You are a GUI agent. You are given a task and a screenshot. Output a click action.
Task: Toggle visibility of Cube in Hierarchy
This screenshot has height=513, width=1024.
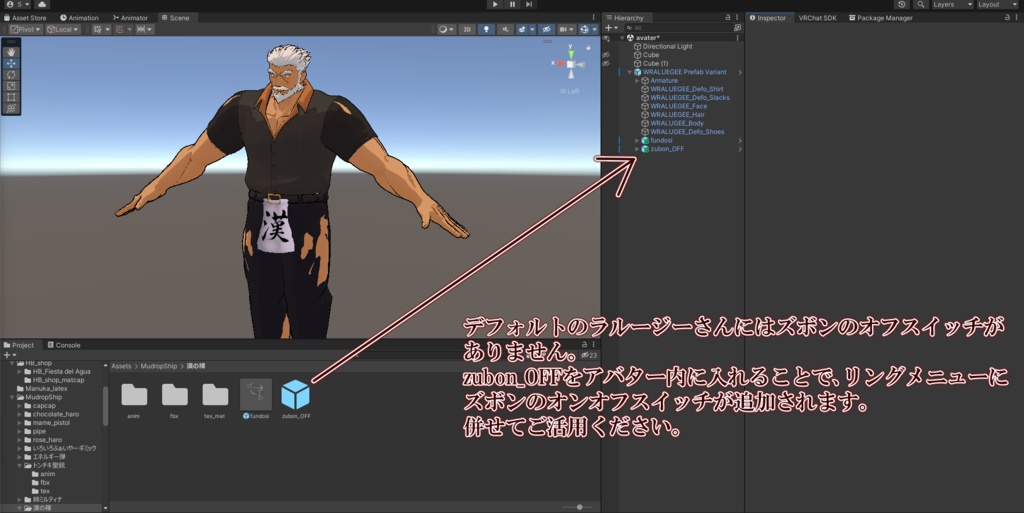click(x=605, y=55)
